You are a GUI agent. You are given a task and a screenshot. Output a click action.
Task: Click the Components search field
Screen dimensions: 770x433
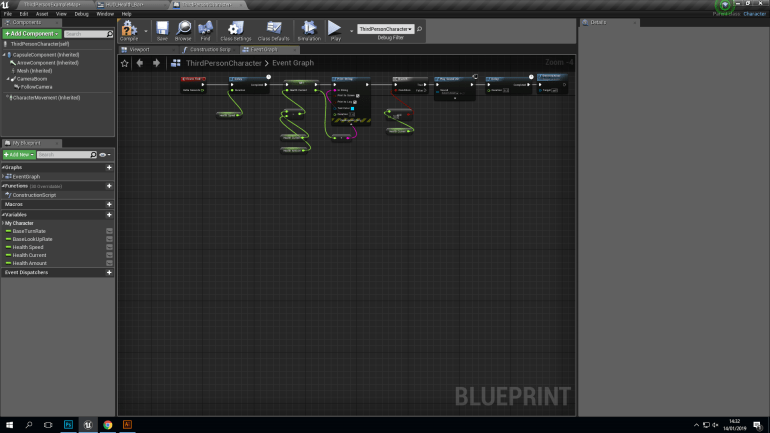[x=85, y=34]
